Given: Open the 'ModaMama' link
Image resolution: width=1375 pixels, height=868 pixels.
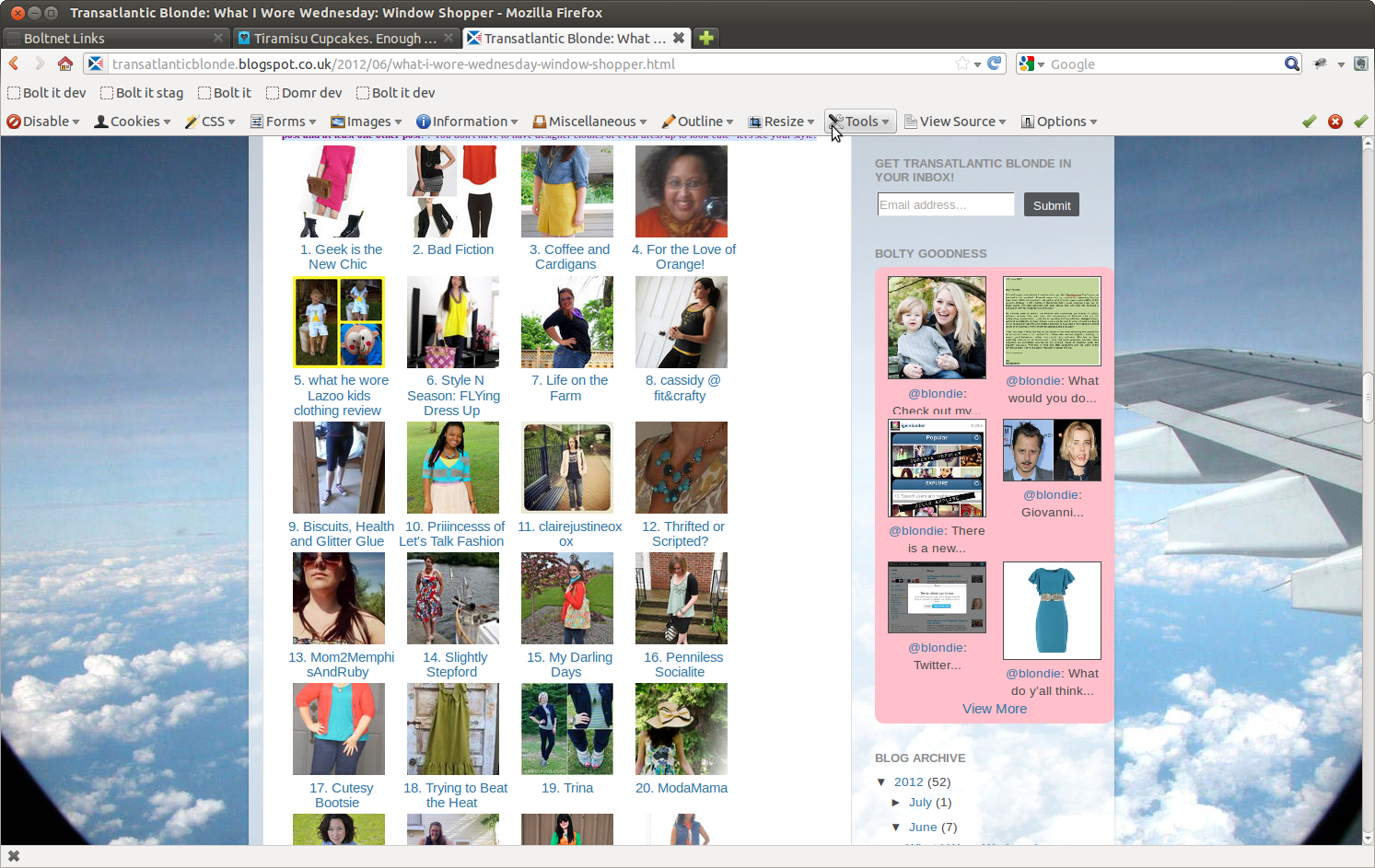Looking at the screenshot, I should point(682,788).
